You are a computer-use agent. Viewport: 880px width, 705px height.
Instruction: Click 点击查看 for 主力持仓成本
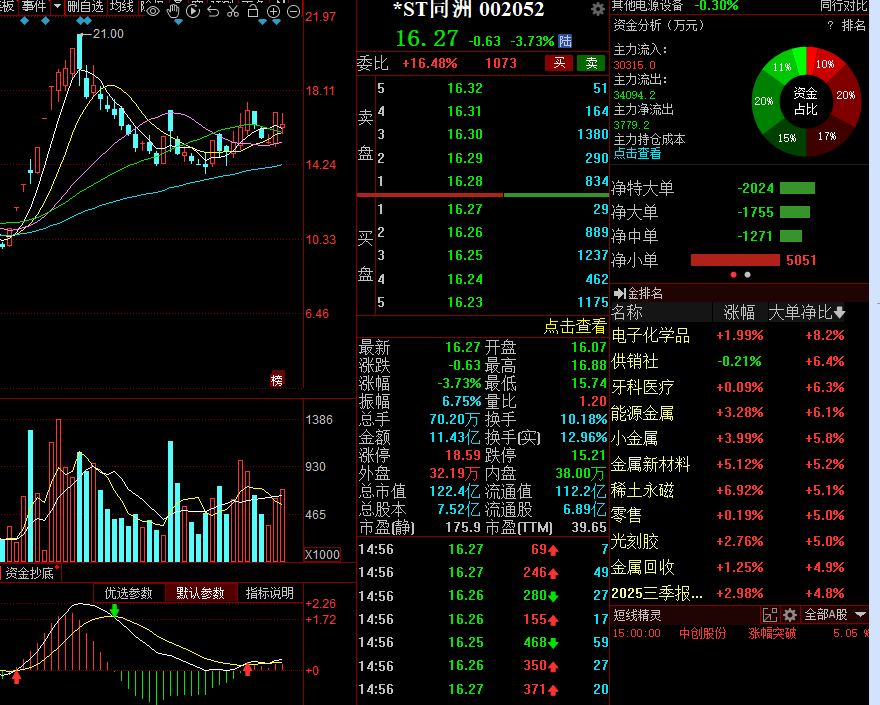tap(637, 154)
